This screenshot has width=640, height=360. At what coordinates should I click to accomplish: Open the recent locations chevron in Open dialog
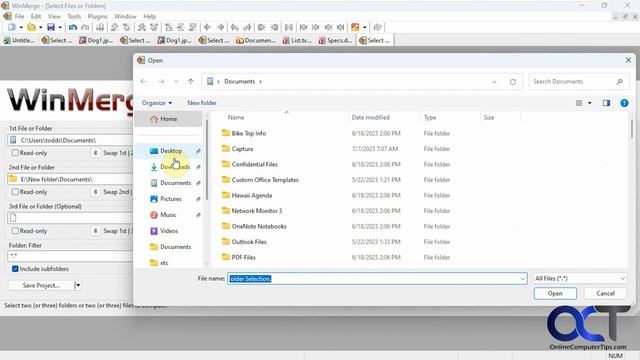176,82
